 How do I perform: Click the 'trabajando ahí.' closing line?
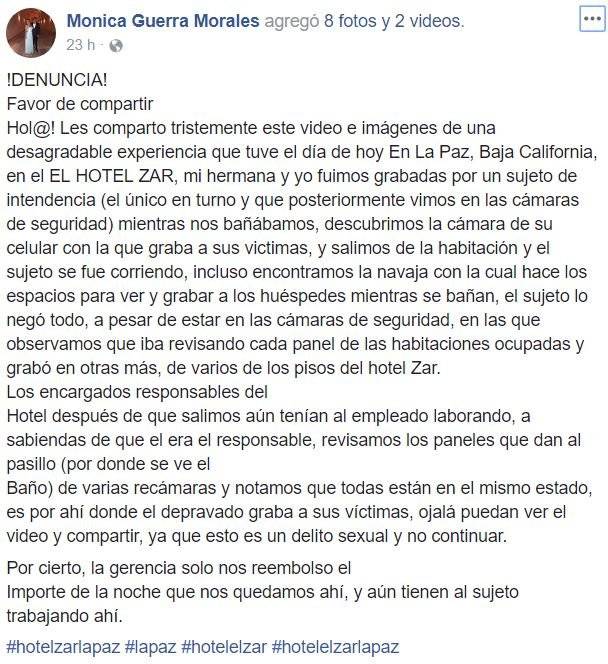[x=64, y=616]
